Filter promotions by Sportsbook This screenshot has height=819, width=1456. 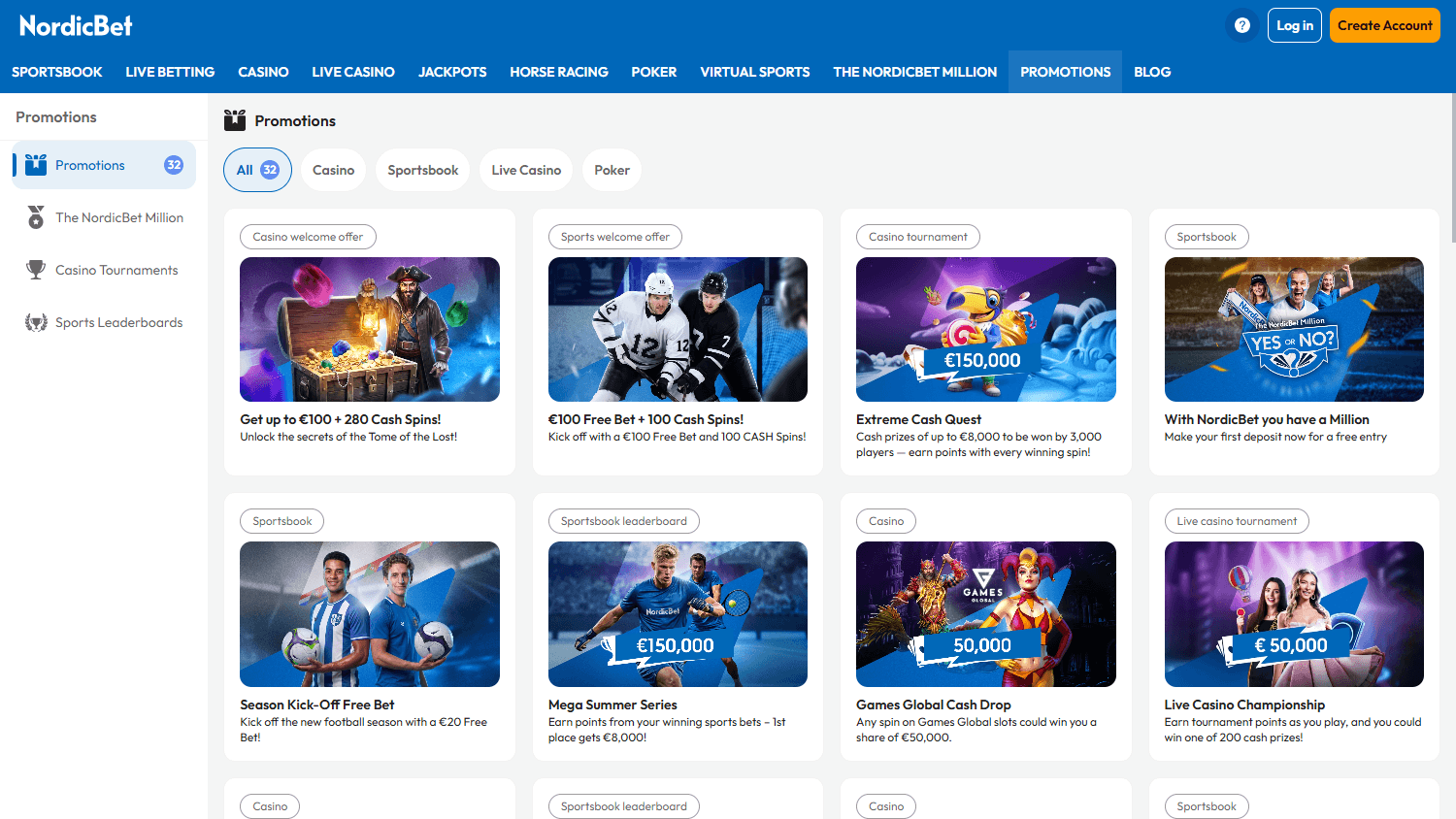423,170
